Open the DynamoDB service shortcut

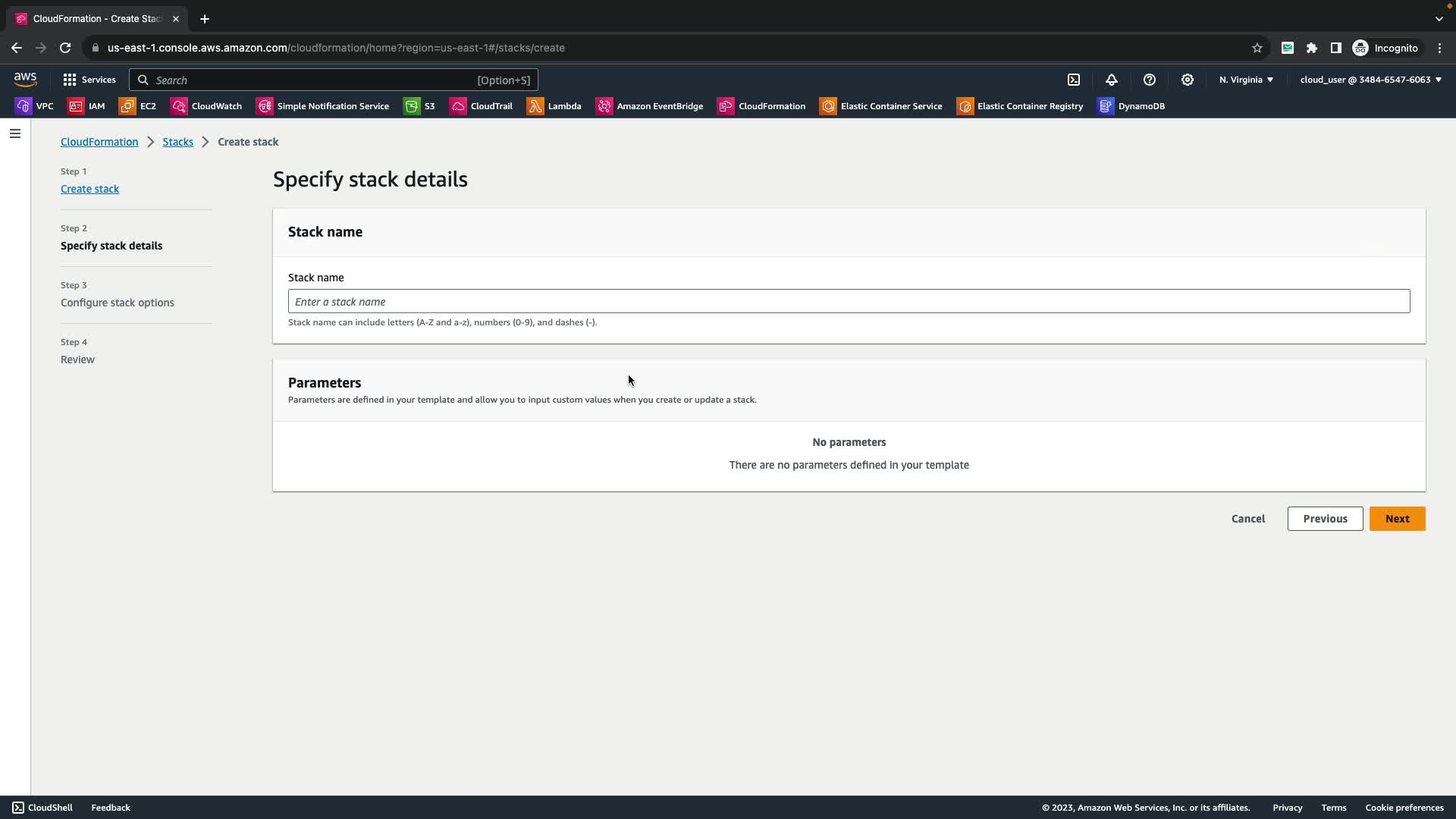pyautogui.click(x=1131, y=106)
